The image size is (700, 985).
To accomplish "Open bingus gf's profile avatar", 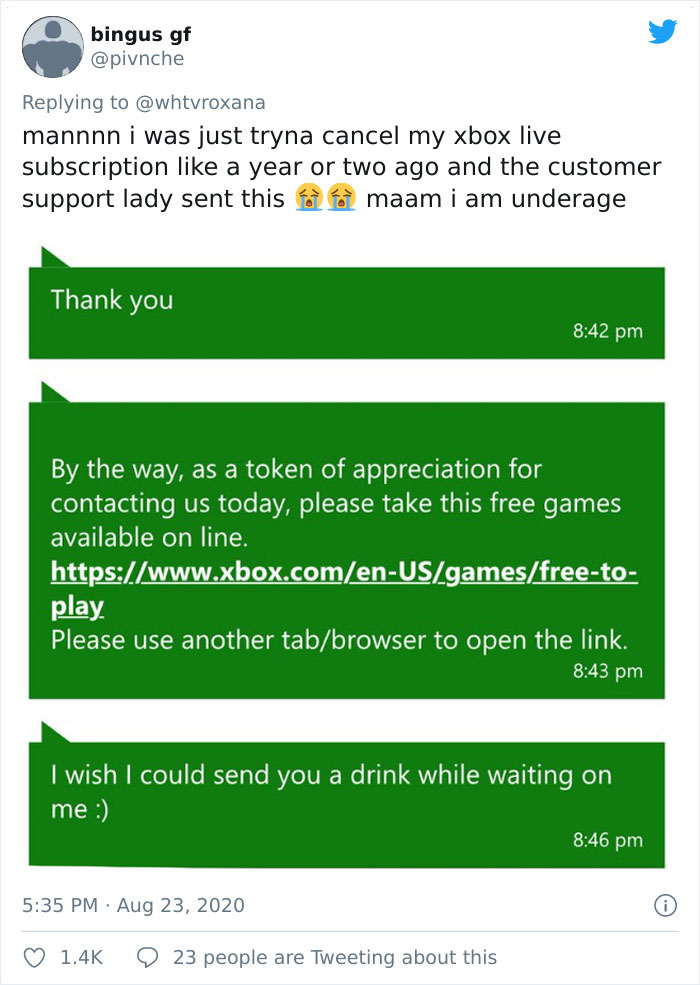I will (55, 44).
